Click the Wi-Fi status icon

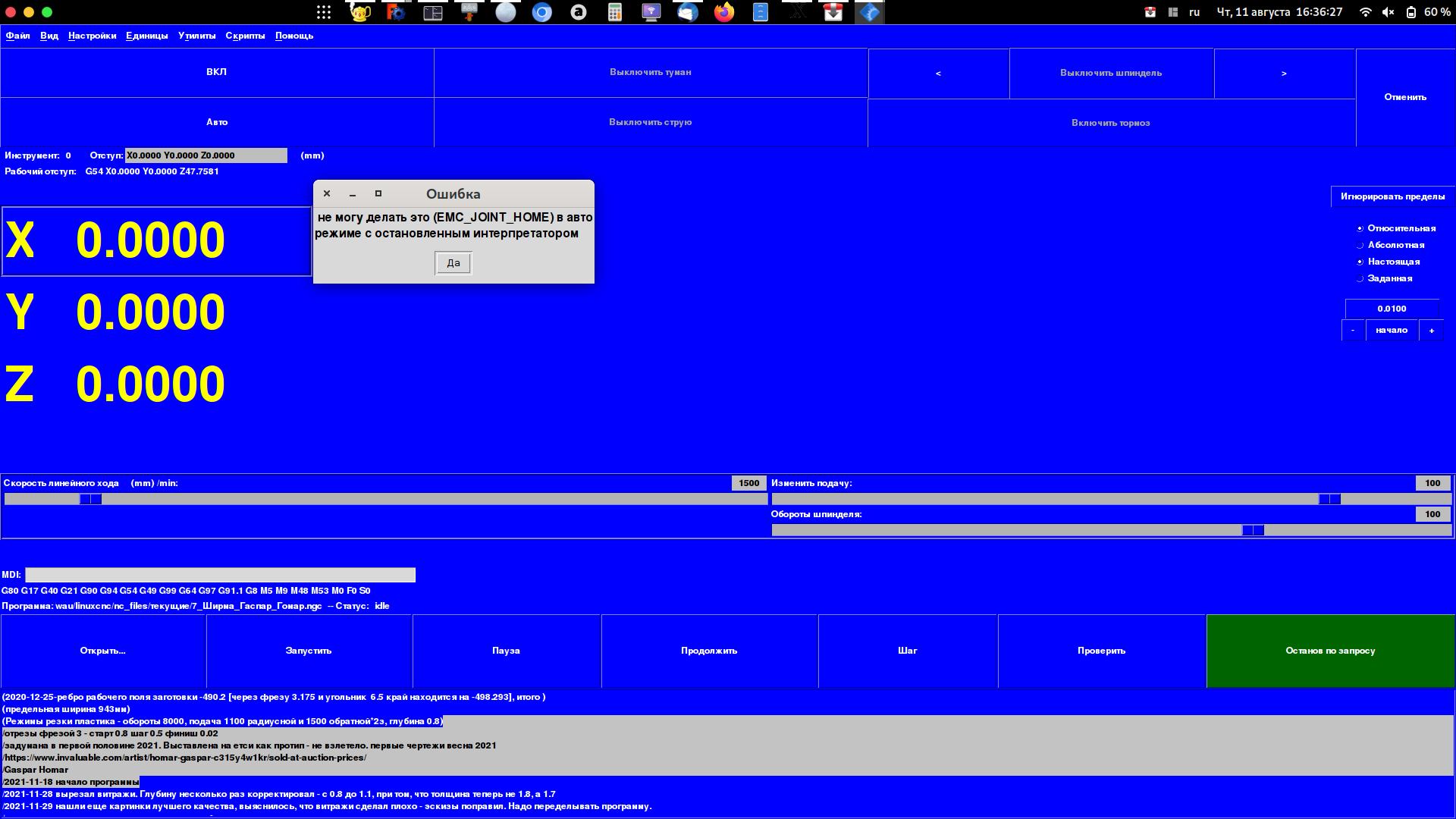(1365, 12)
